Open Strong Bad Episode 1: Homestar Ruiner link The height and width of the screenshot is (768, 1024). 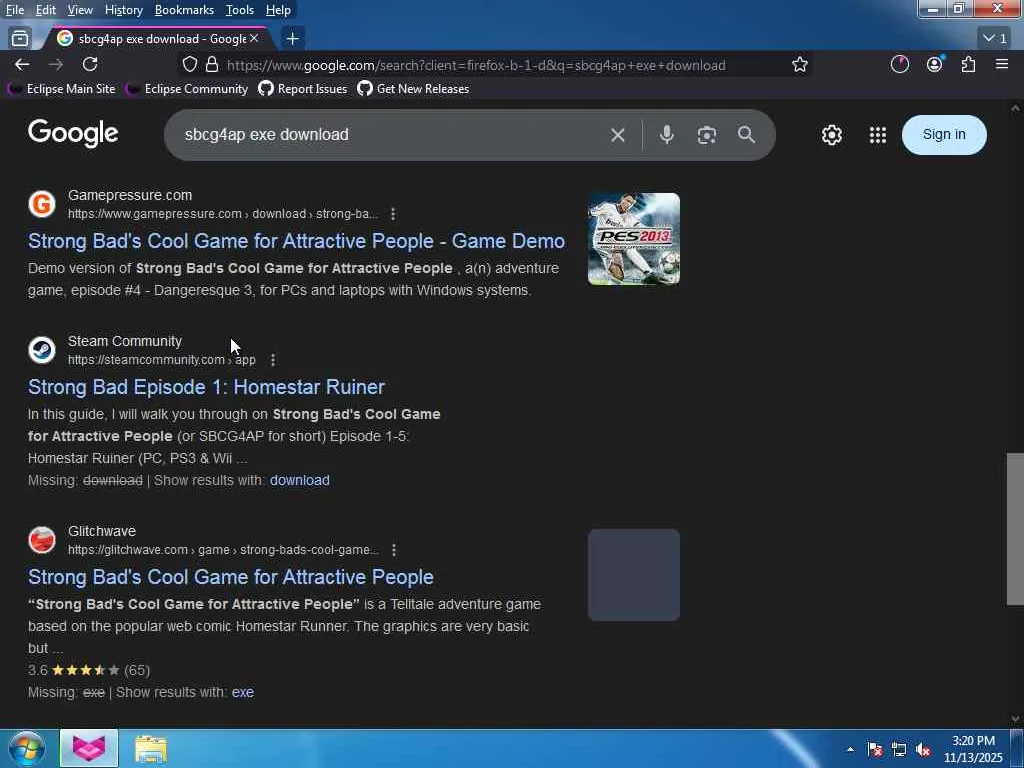point(206,387)
